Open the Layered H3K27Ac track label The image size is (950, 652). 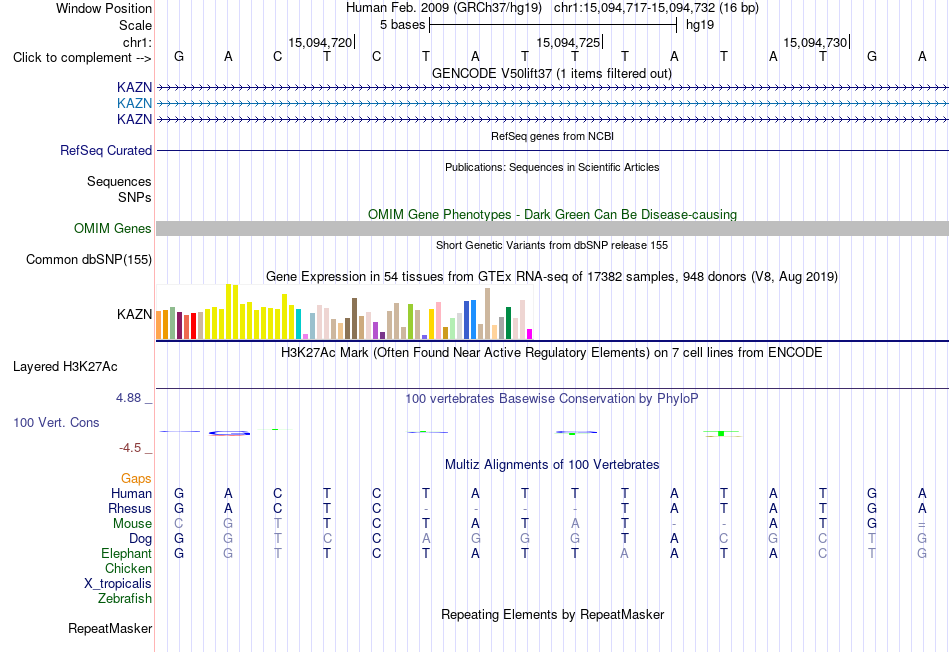(65, 367)
